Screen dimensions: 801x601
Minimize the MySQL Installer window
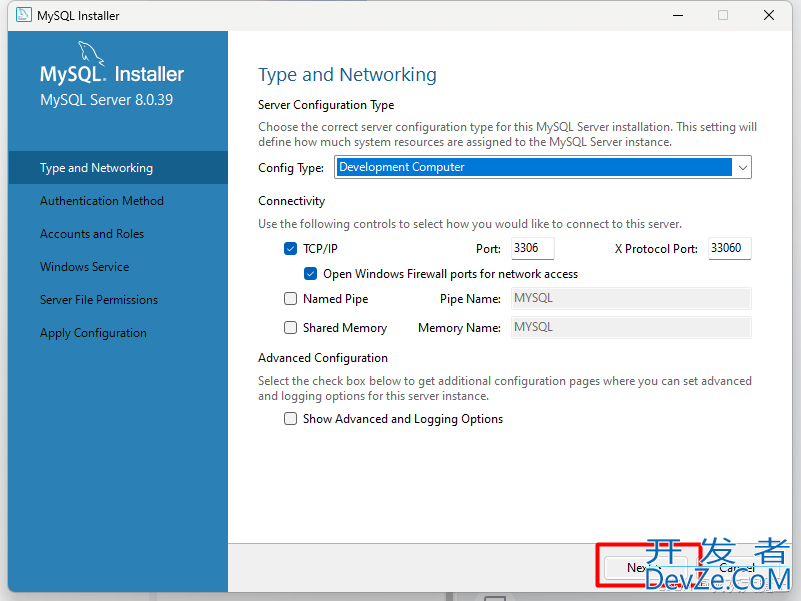[x=678, y=15]
